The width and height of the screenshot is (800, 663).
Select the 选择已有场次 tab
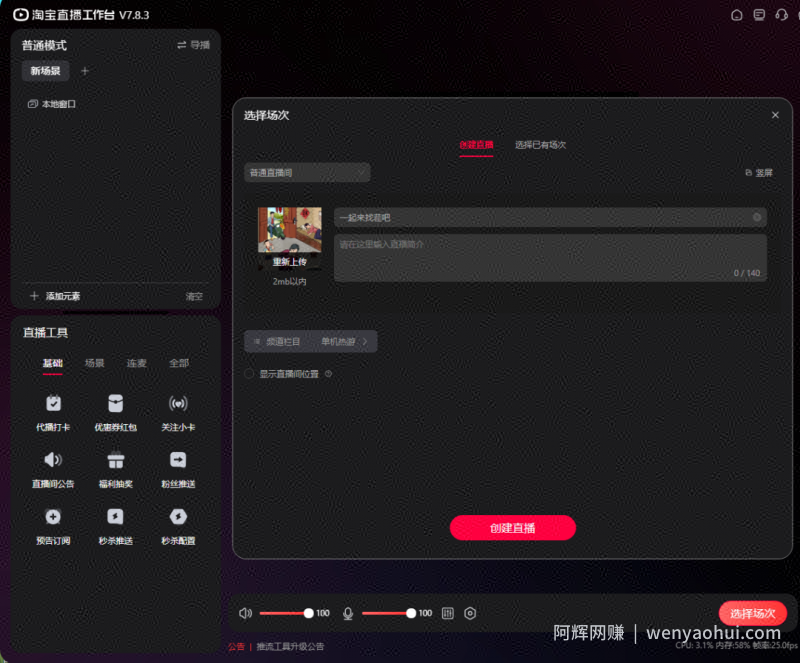pyautogui.click(x=540, y=145)
